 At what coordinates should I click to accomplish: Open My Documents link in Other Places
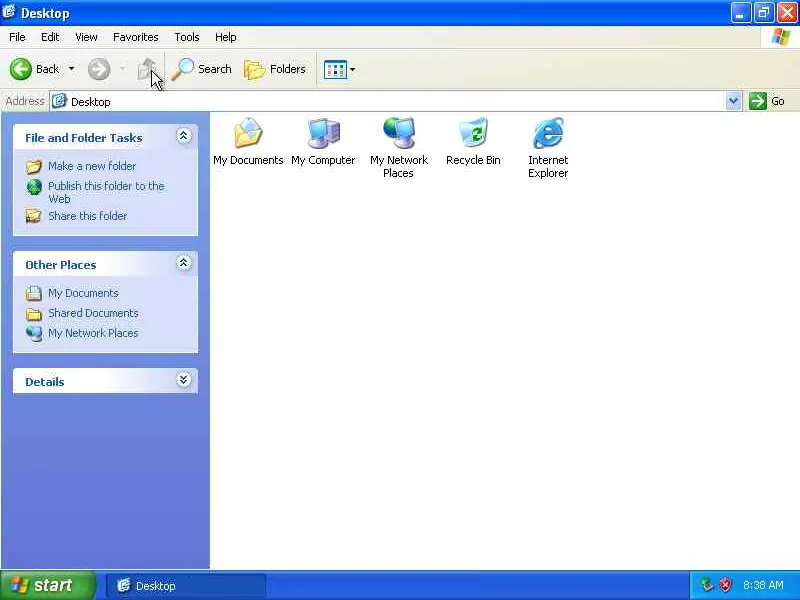[83, 293]
